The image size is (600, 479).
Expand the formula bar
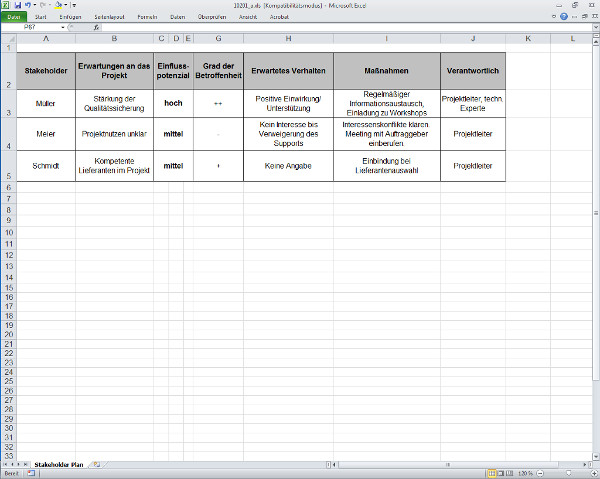point(594,28)
